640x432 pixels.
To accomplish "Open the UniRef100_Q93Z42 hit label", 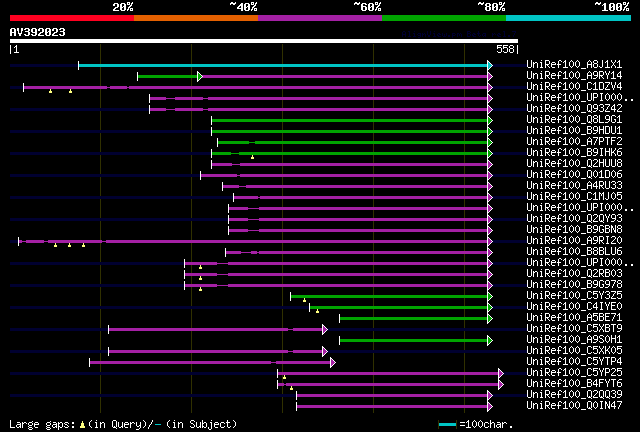I will [x=574, y=109].
